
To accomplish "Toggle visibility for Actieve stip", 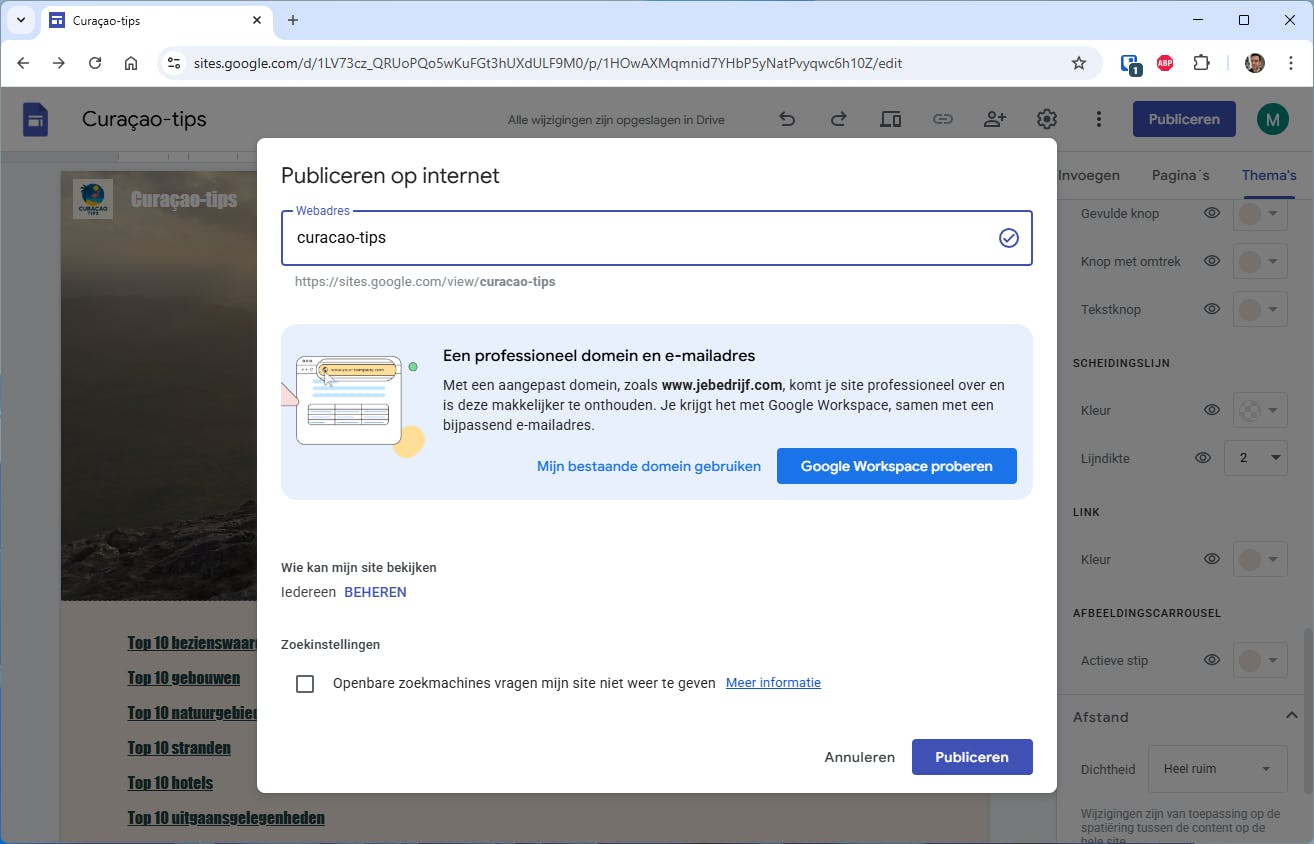I will (1212, 660).
